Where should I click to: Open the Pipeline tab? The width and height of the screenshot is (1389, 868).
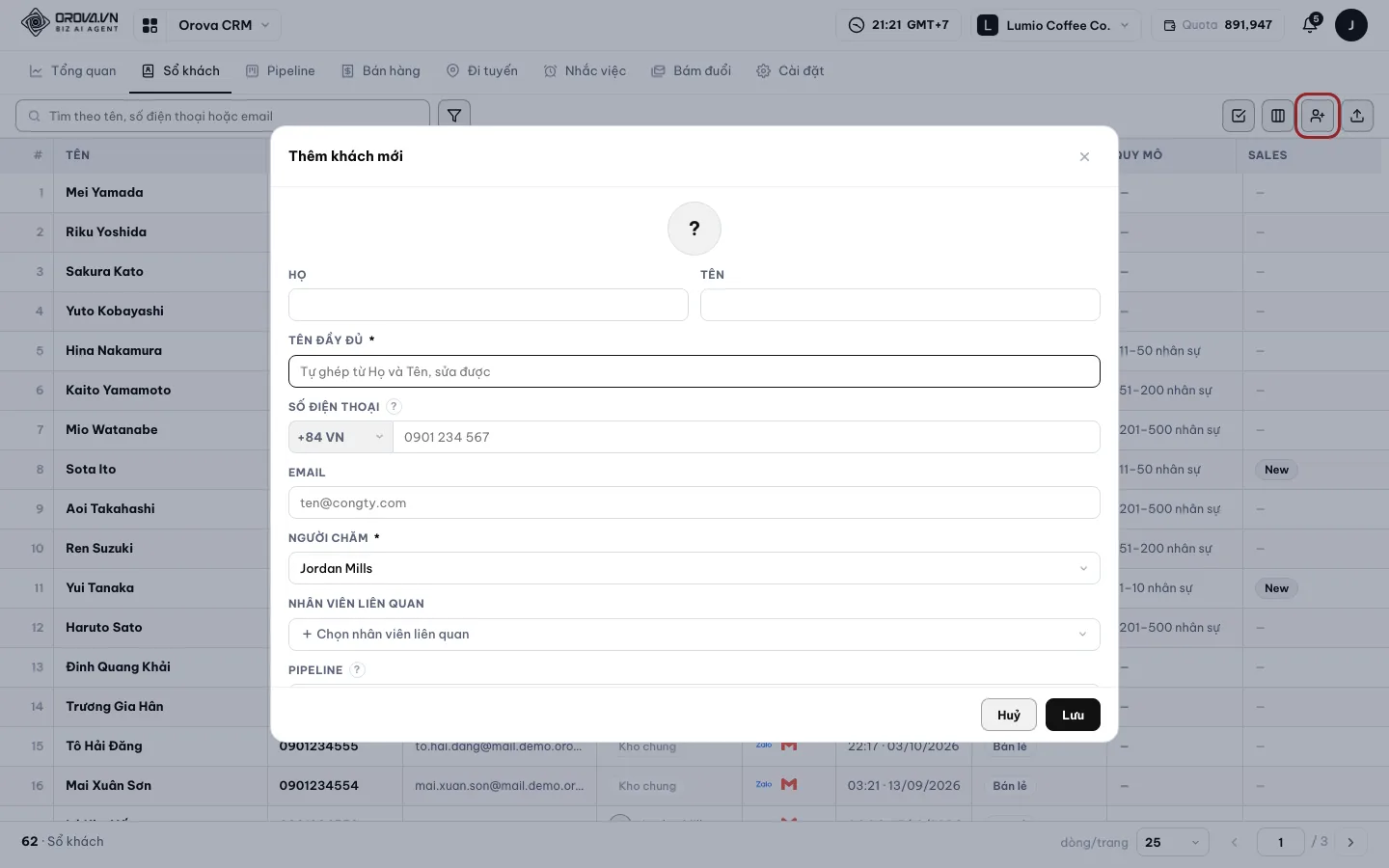pos(281,71)
